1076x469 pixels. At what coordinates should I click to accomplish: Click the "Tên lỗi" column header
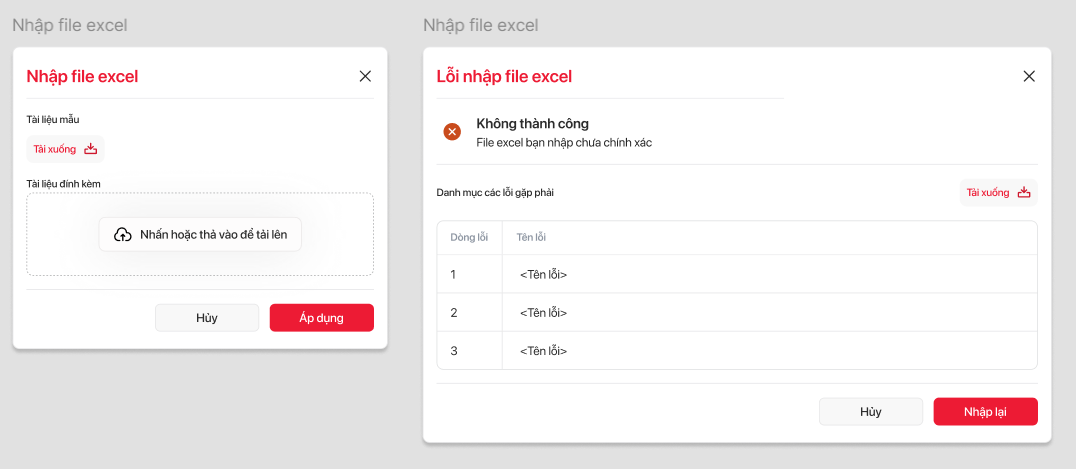pos(531,237)
